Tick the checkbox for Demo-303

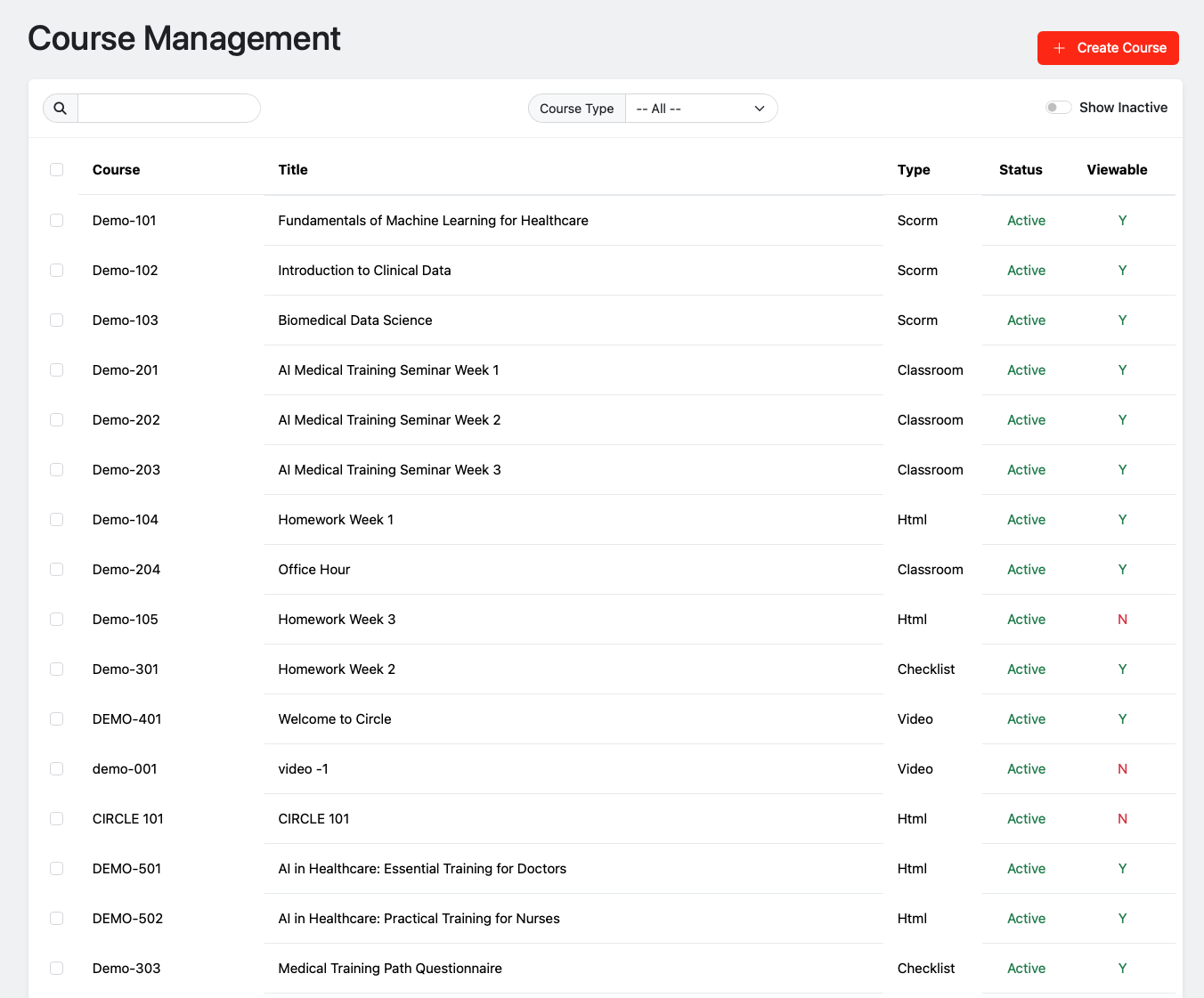[57, 969]
